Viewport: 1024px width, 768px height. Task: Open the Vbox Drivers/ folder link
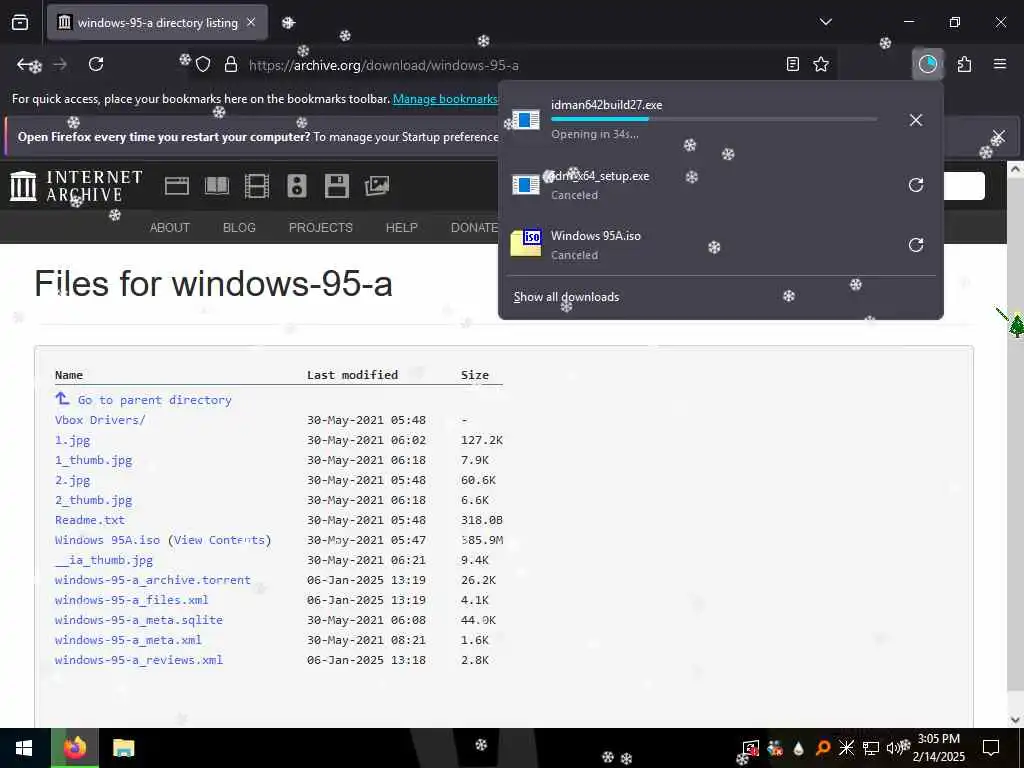click(100, 420)
